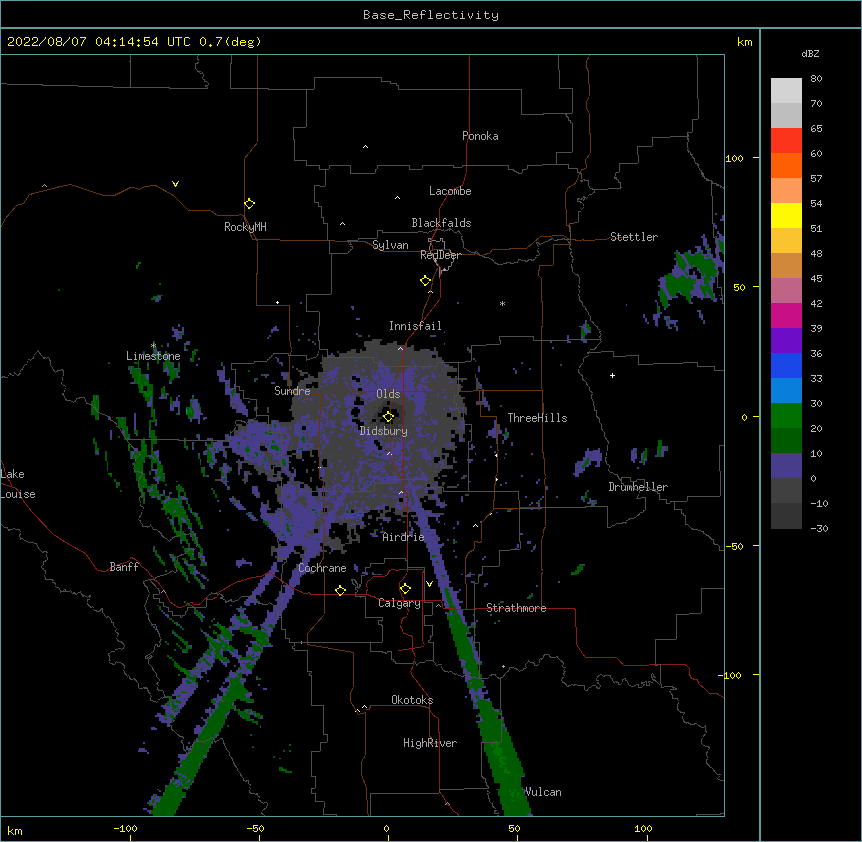Click the 45 value on dBZ legend
Image resolution: width=862 pixels, height=842 pixels.
tap(816, 279)
